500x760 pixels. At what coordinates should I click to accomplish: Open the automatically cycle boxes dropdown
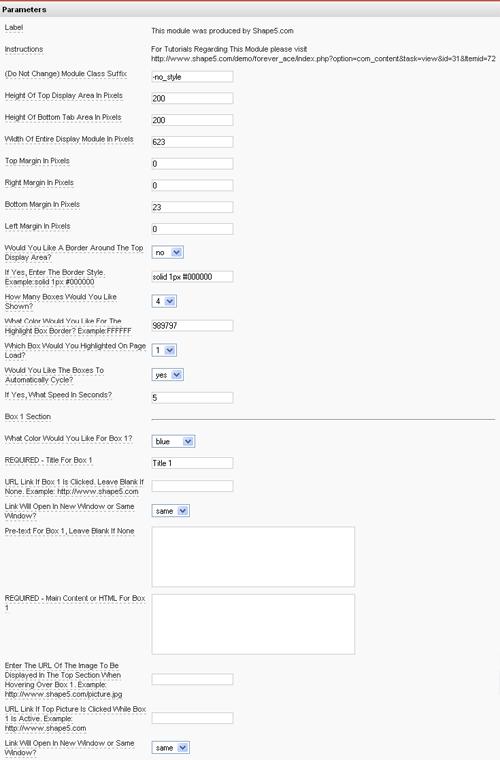click(167, 375)
